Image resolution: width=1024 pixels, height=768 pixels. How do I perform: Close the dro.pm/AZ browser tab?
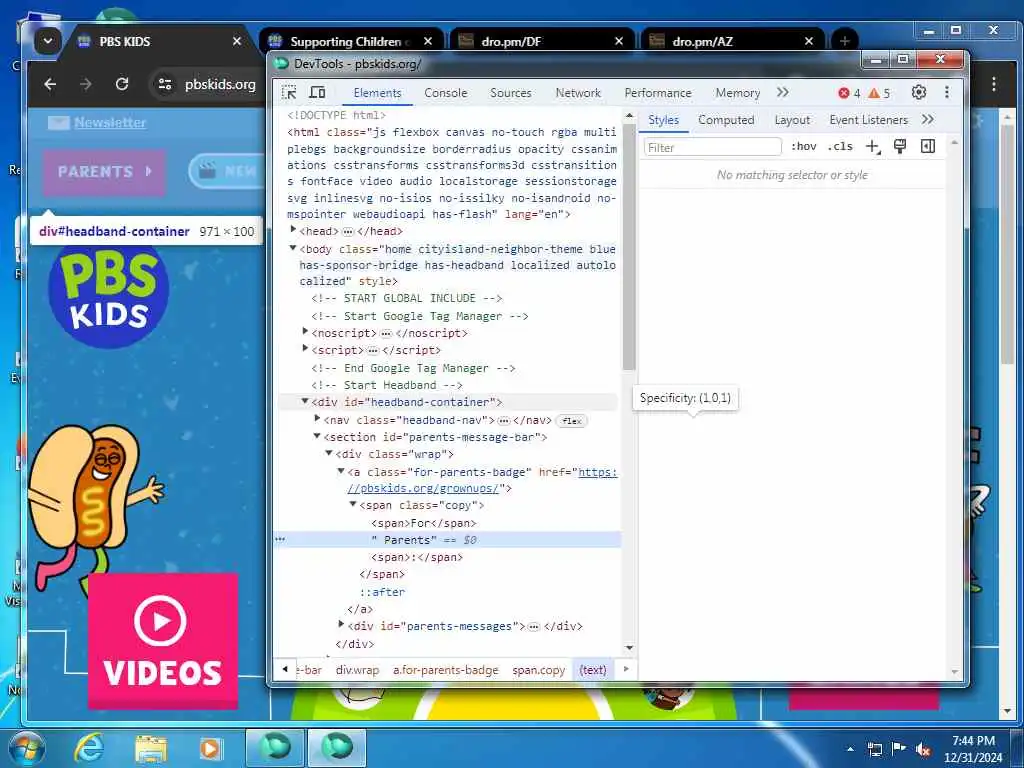808,41
